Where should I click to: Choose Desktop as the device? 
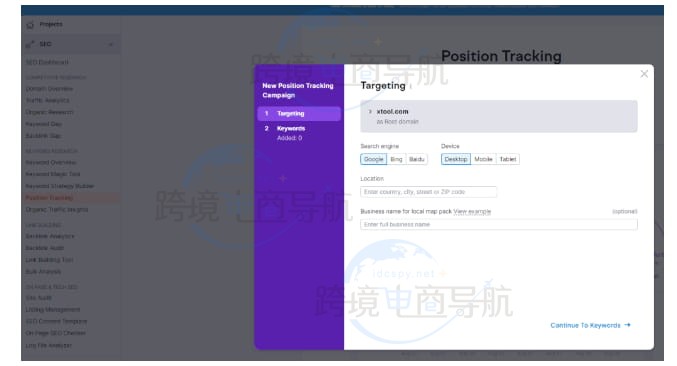456,159
